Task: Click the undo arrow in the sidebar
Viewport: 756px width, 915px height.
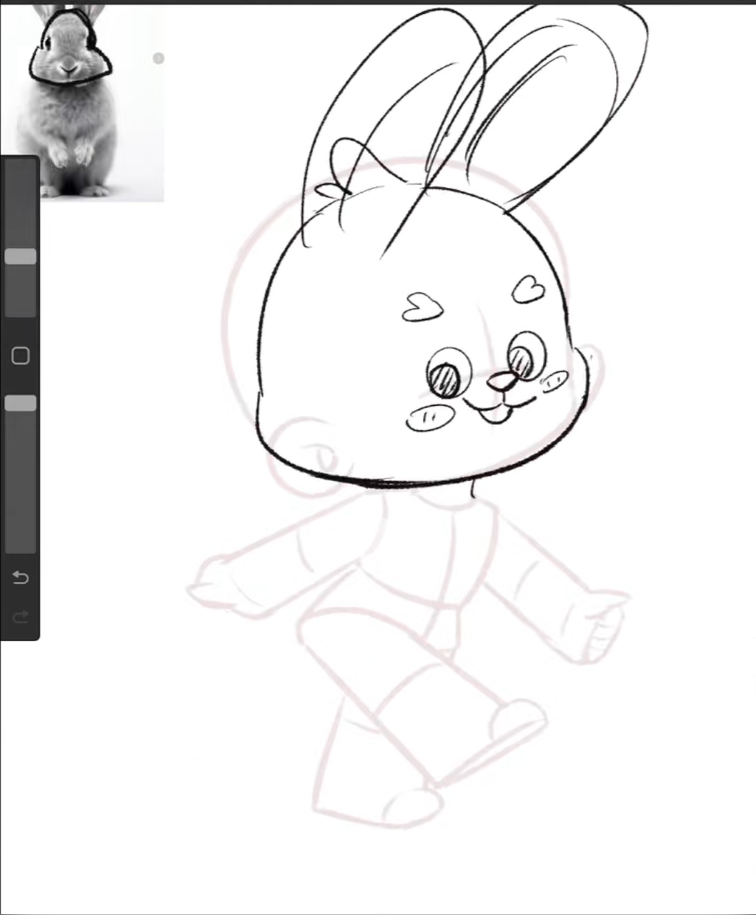Action: pyautogui.click(x=20, y=578)
